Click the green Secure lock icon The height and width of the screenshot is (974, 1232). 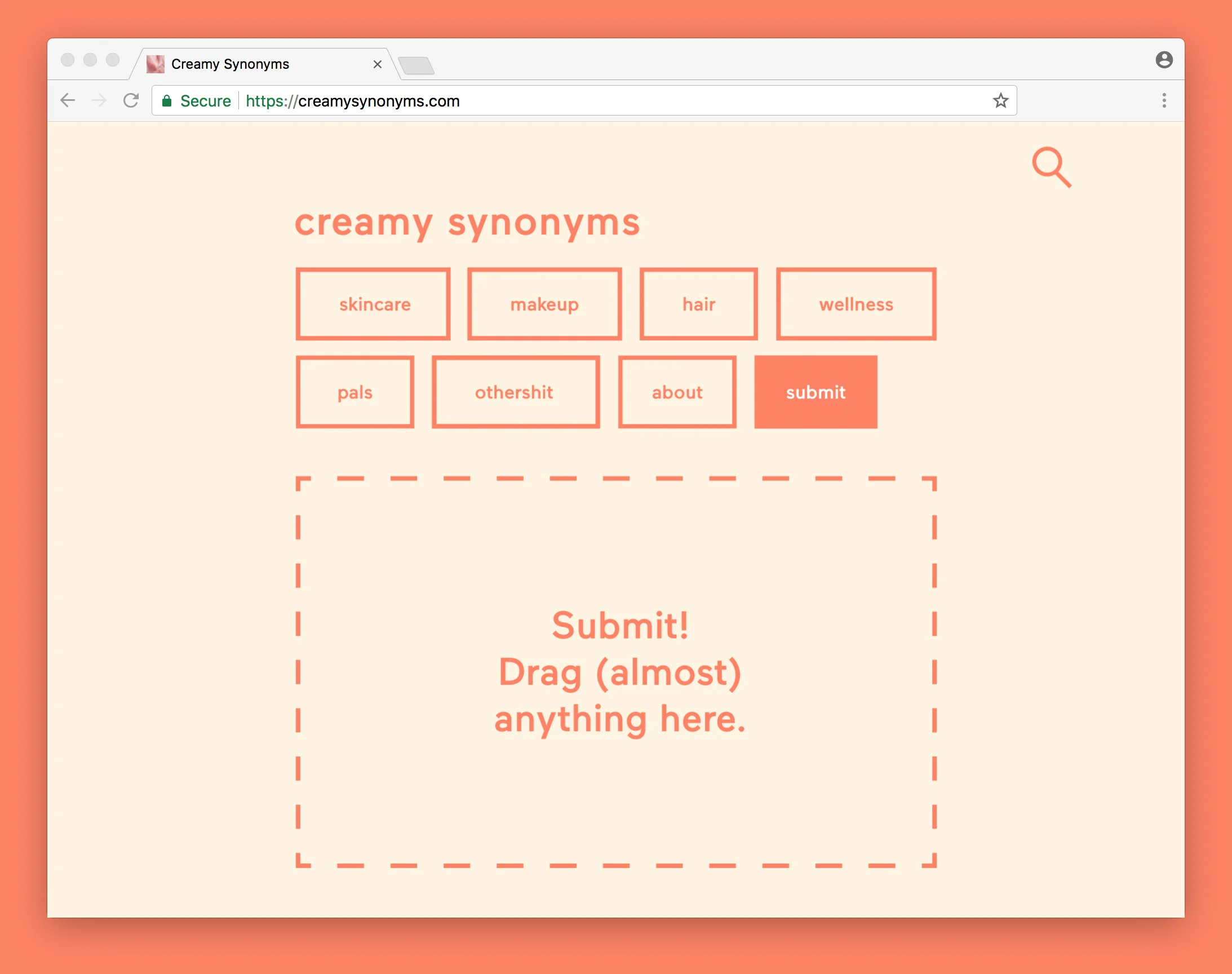click(167, 101)
